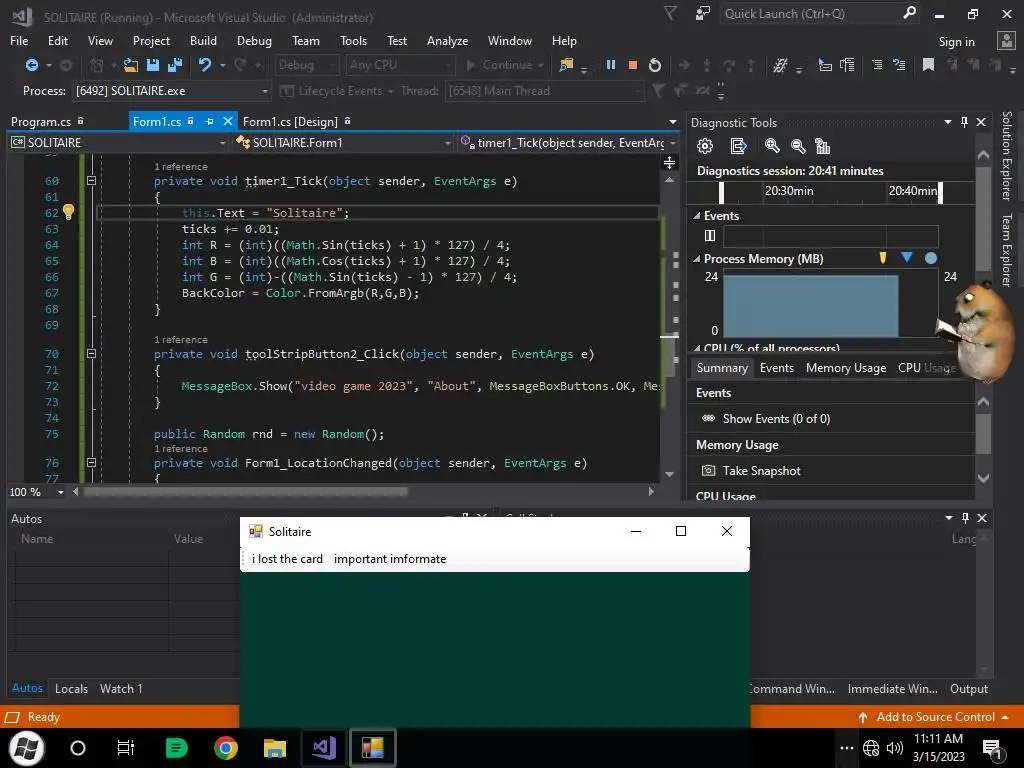Click the lightbulb quick actions icon

(69, 211)
